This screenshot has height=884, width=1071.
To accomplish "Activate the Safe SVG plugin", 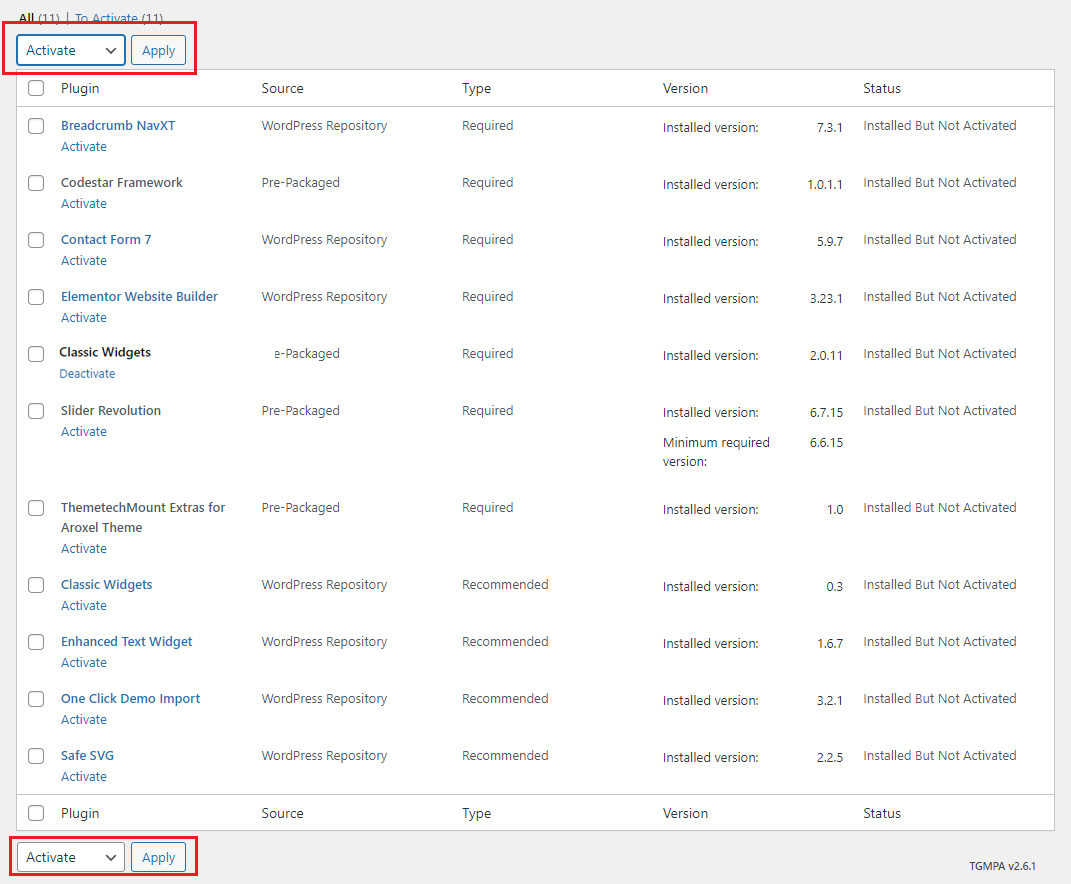I will 84,777.
